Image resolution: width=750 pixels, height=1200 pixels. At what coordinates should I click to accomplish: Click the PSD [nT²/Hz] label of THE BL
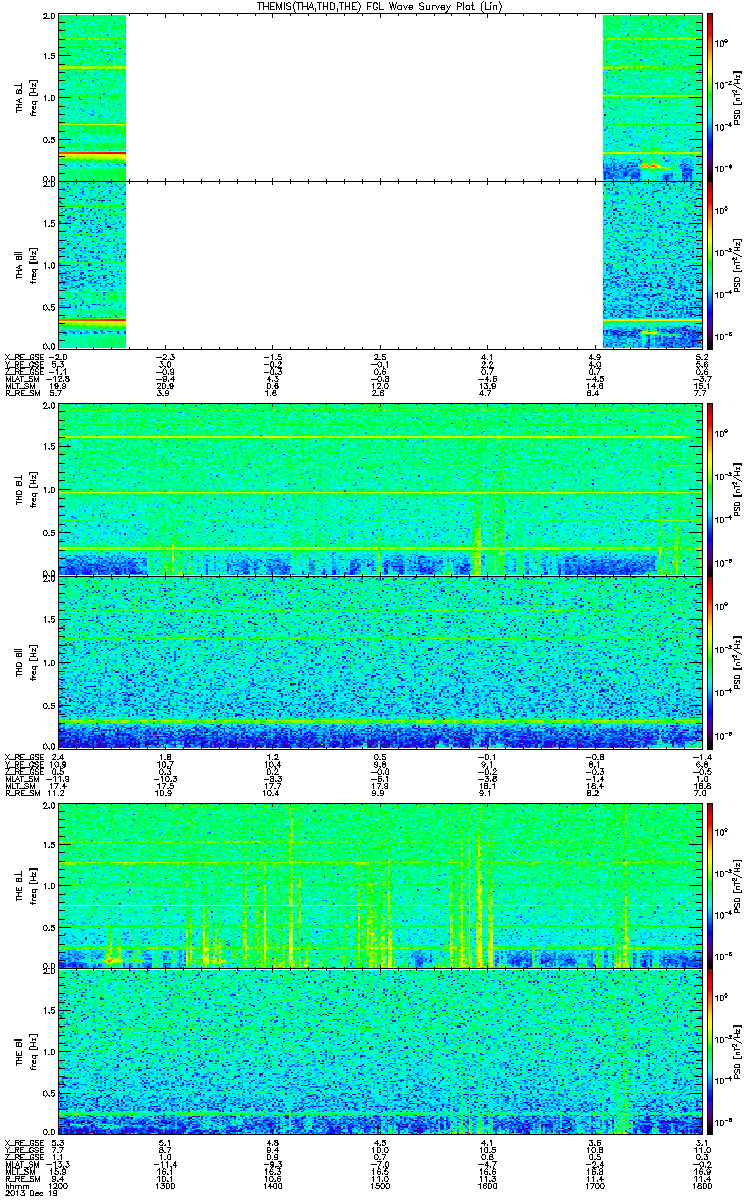(x=738, y=885)
